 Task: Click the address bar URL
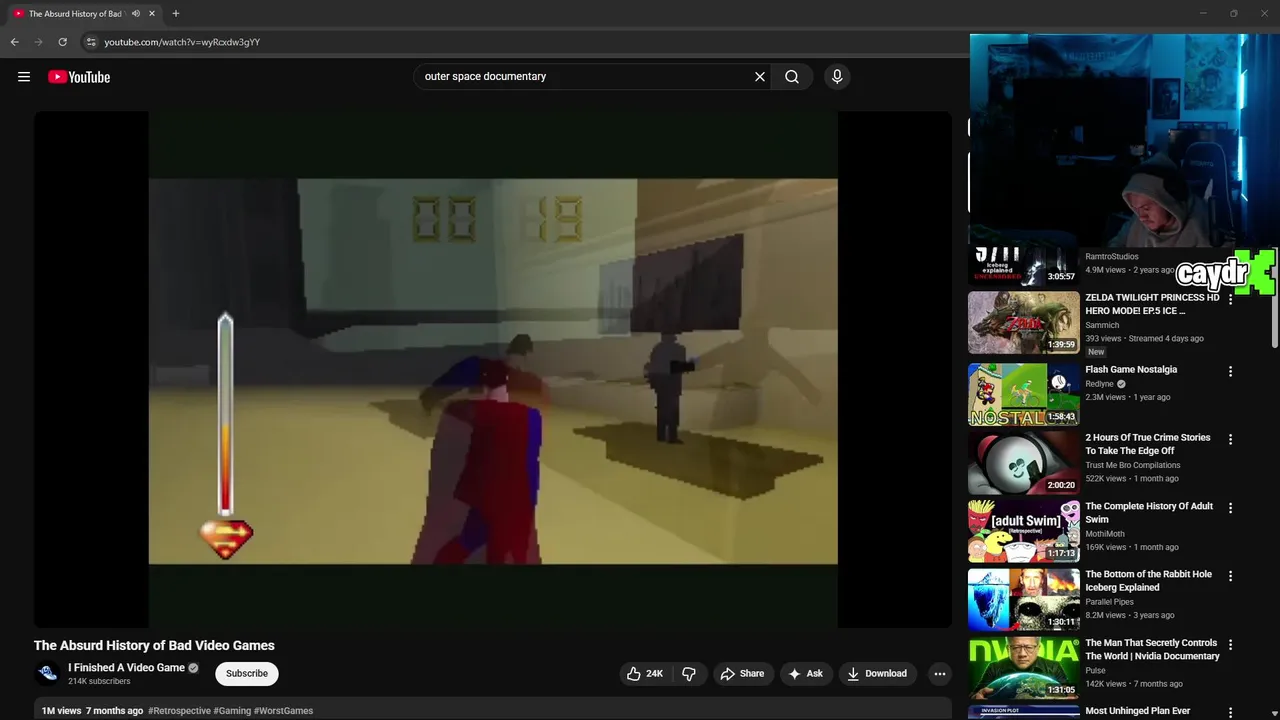click(x=182, y=42)
